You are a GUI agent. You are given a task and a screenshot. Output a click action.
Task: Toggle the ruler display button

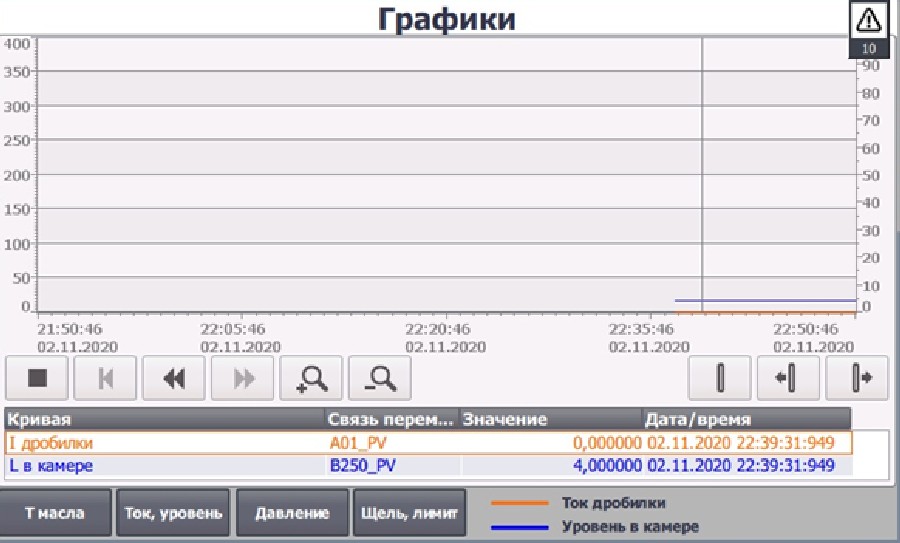(x=720, y=378)
